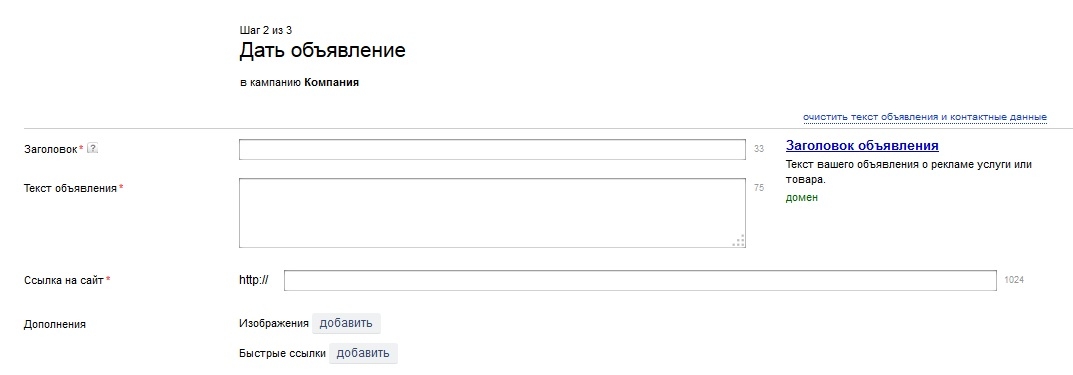Screen dimensions: 1073x375
Task: Open the Заголовок объявления preview link
Action: (862, 146)
